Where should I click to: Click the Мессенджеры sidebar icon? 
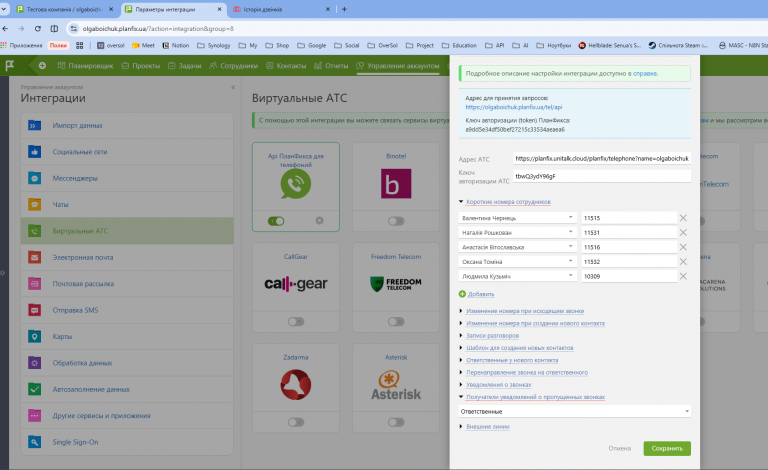(34, 178)
